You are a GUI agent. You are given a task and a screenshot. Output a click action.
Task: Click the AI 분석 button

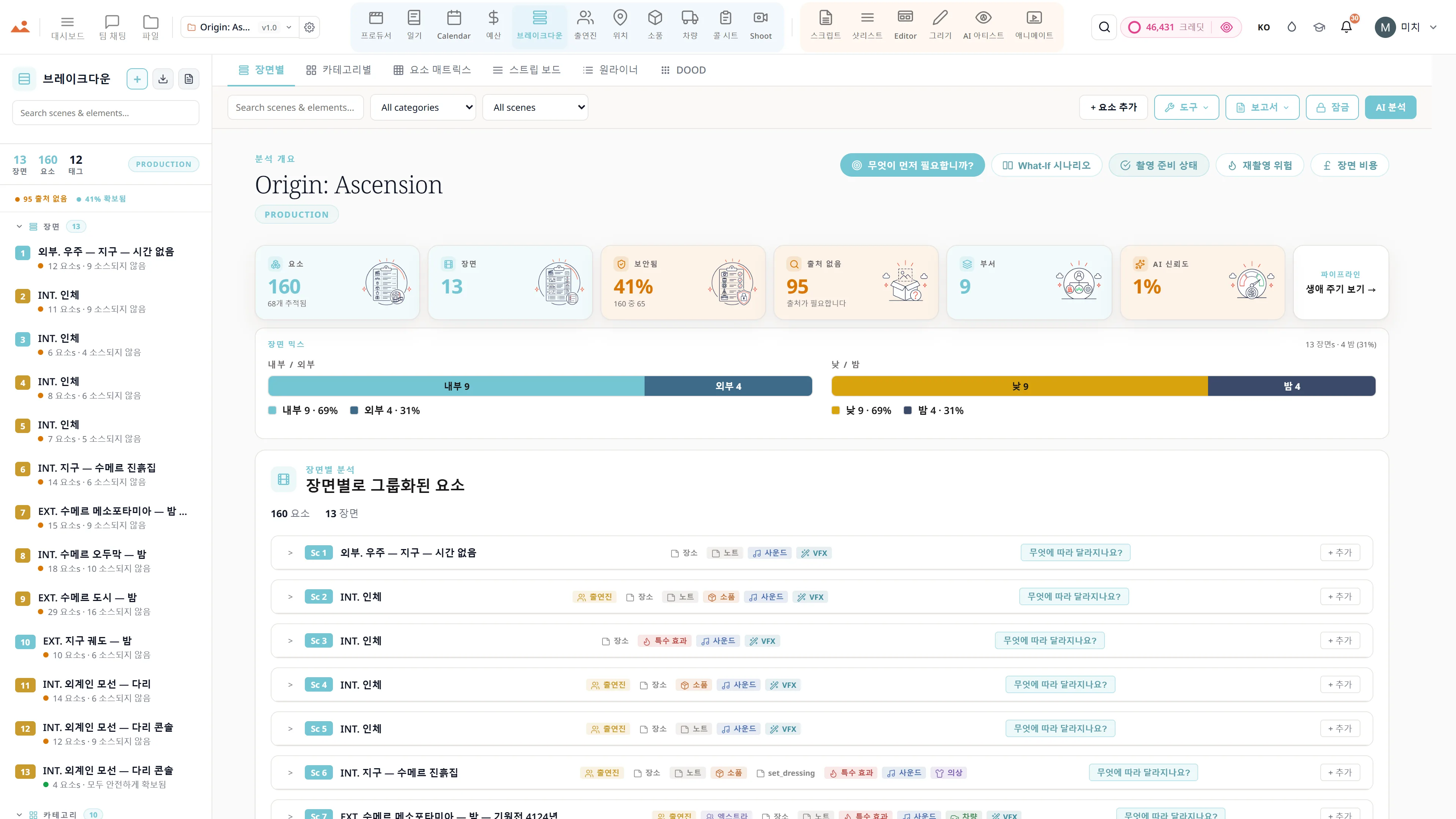(1390, 107)
